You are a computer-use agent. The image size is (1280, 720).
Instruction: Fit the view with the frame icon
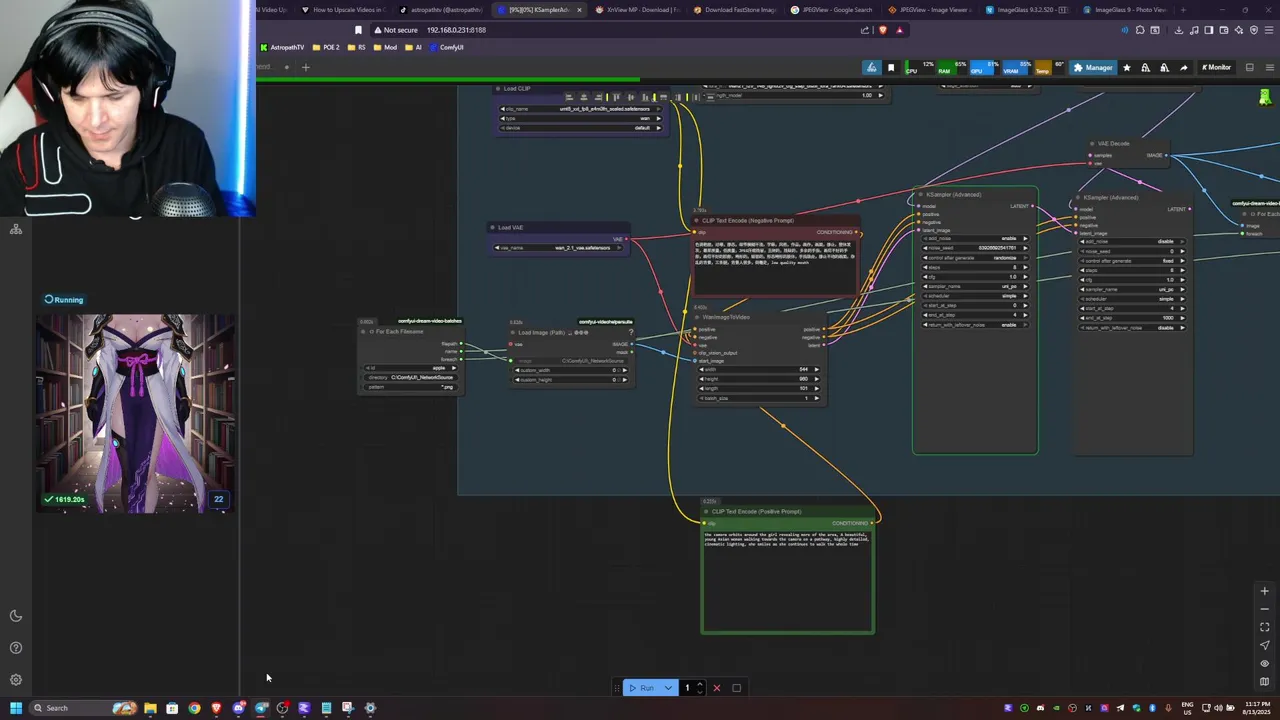tap(1264, 627)
